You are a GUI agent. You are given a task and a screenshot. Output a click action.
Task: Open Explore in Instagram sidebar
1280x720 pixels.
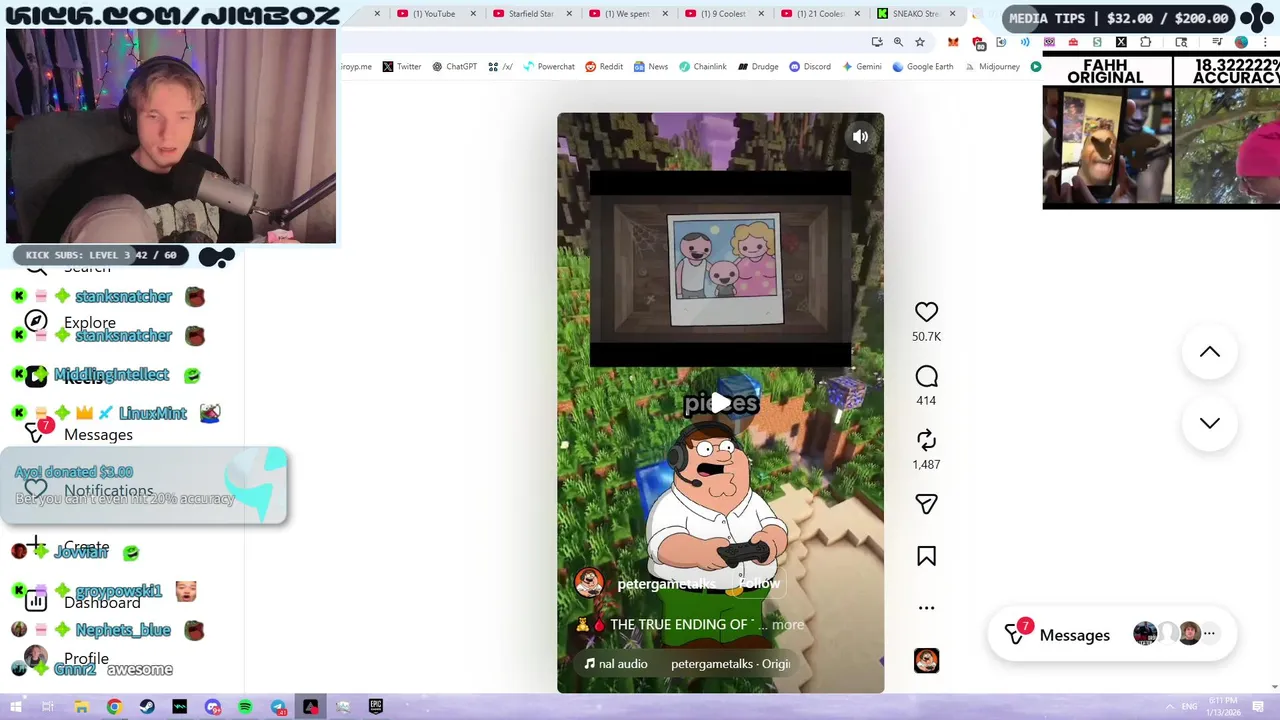[x=70, y=322]
